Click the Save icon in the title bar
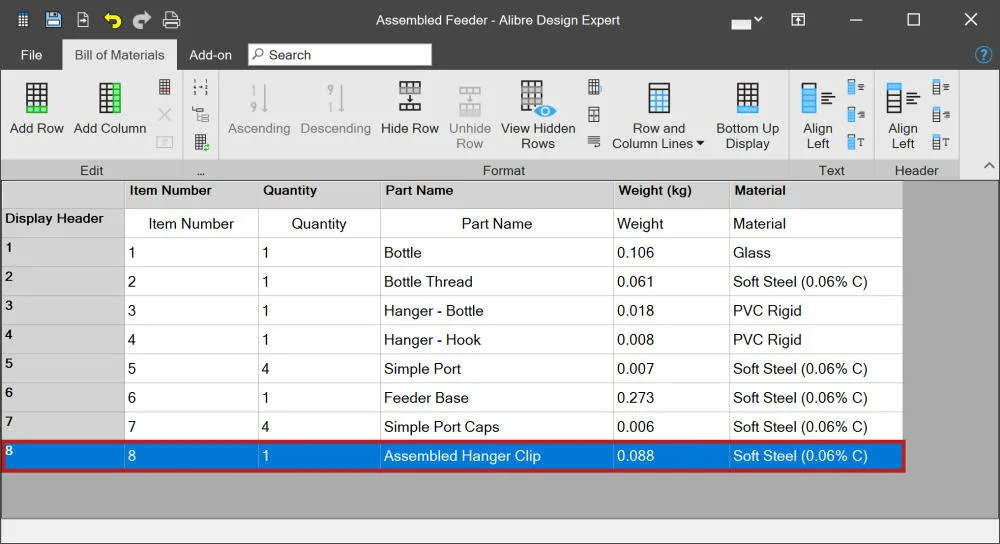Screen dimensions: 1000x544 point(54,20)
